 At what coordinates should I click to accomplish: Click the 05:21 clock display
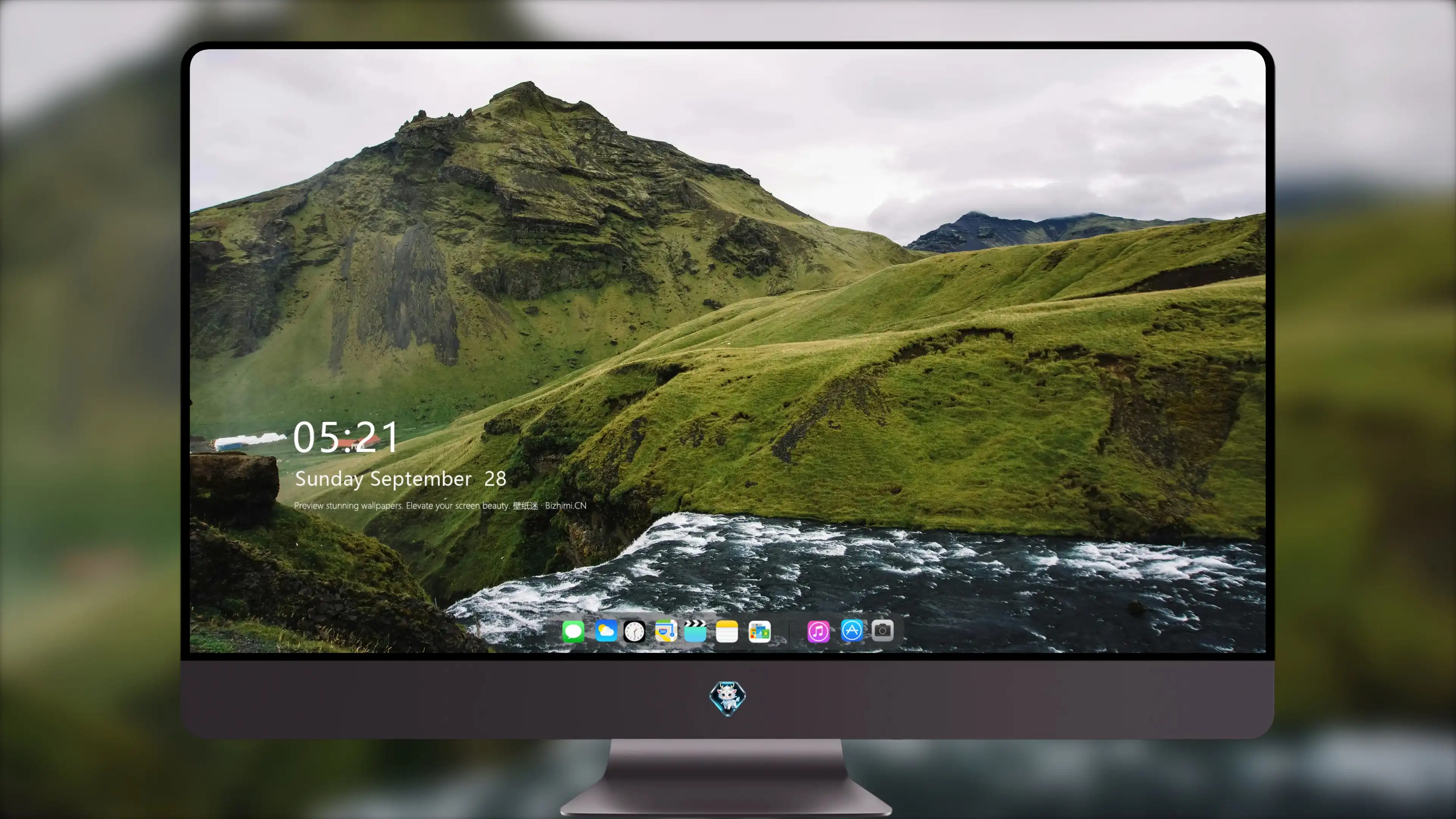[x=345, y=437]
